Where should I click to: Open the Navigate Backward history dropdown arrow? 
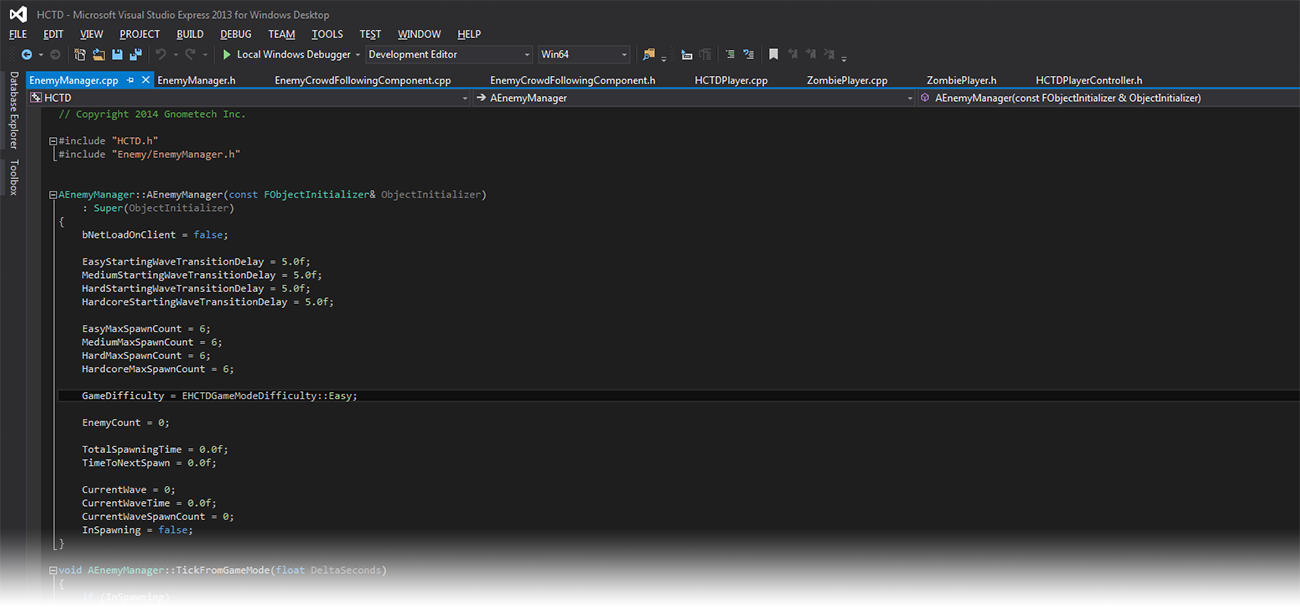[41, 55]
